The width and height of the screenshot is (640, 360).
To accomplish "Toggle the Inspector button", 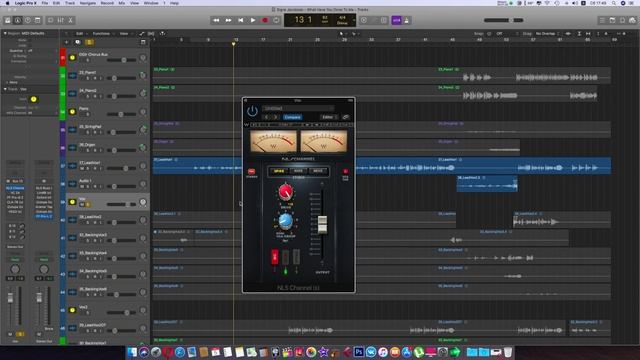I will 18,20.
